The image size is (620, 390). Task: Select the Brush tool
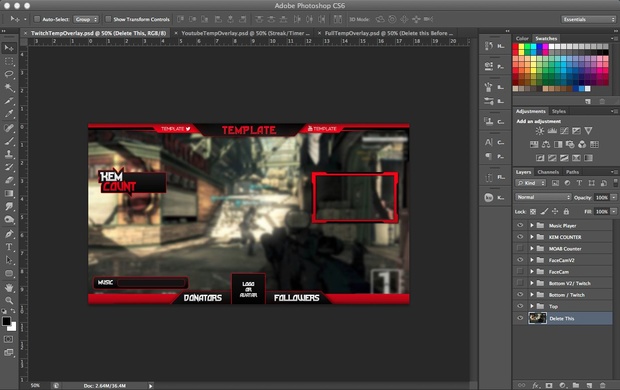pyautogui.click(x=9, y=141)
